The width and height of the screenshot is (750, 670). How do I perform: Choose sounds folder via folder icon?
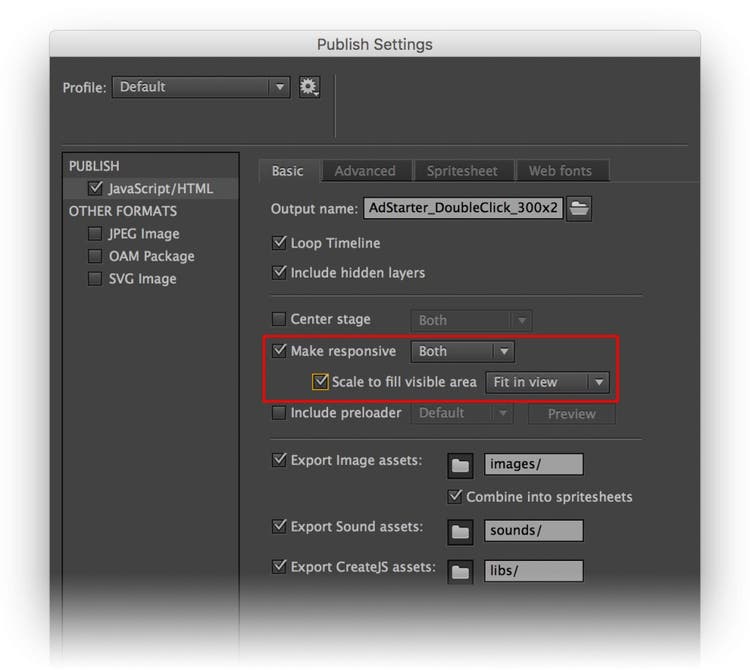(x=460, y=532)
